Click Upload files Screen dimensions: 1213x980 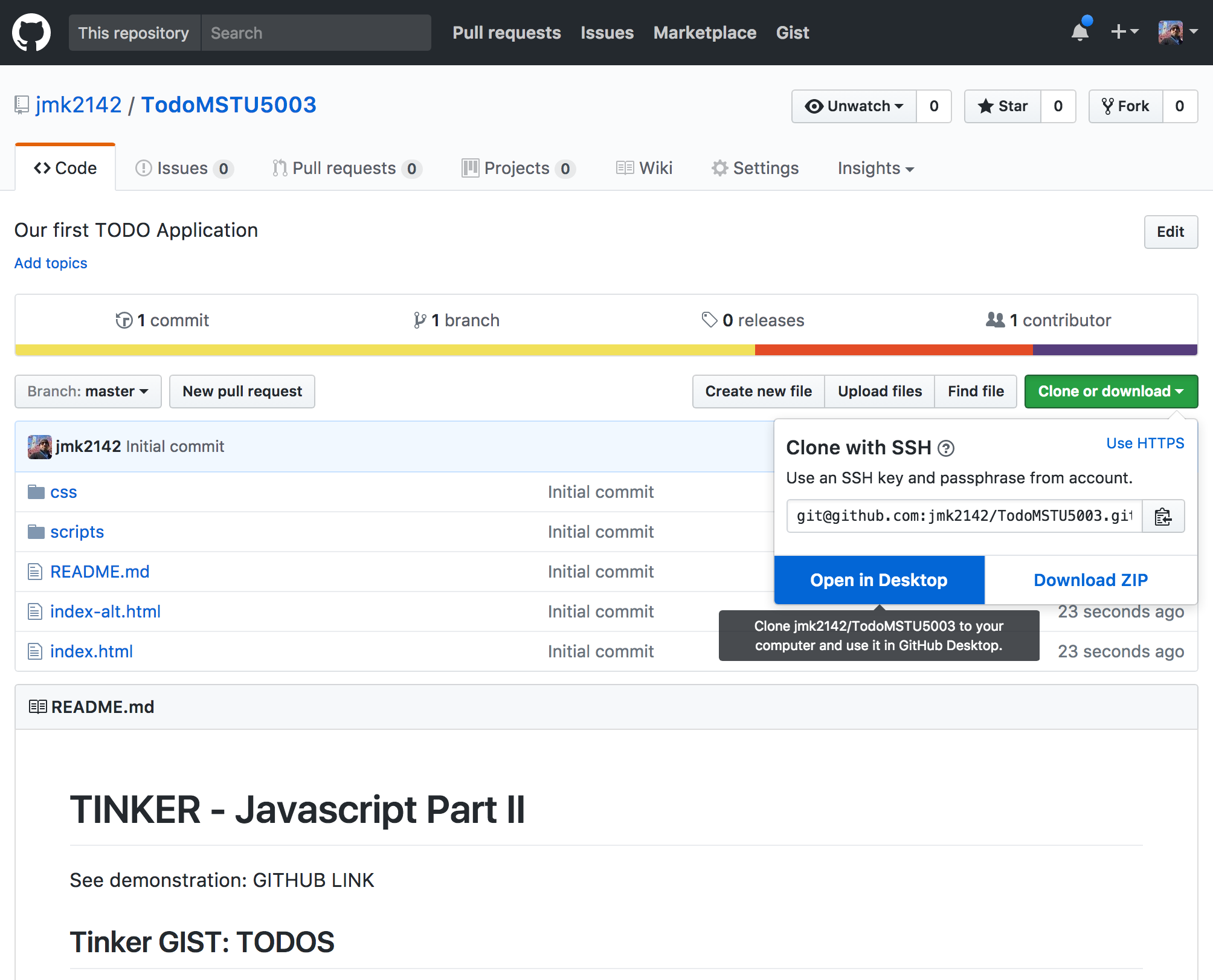(880, 392)
